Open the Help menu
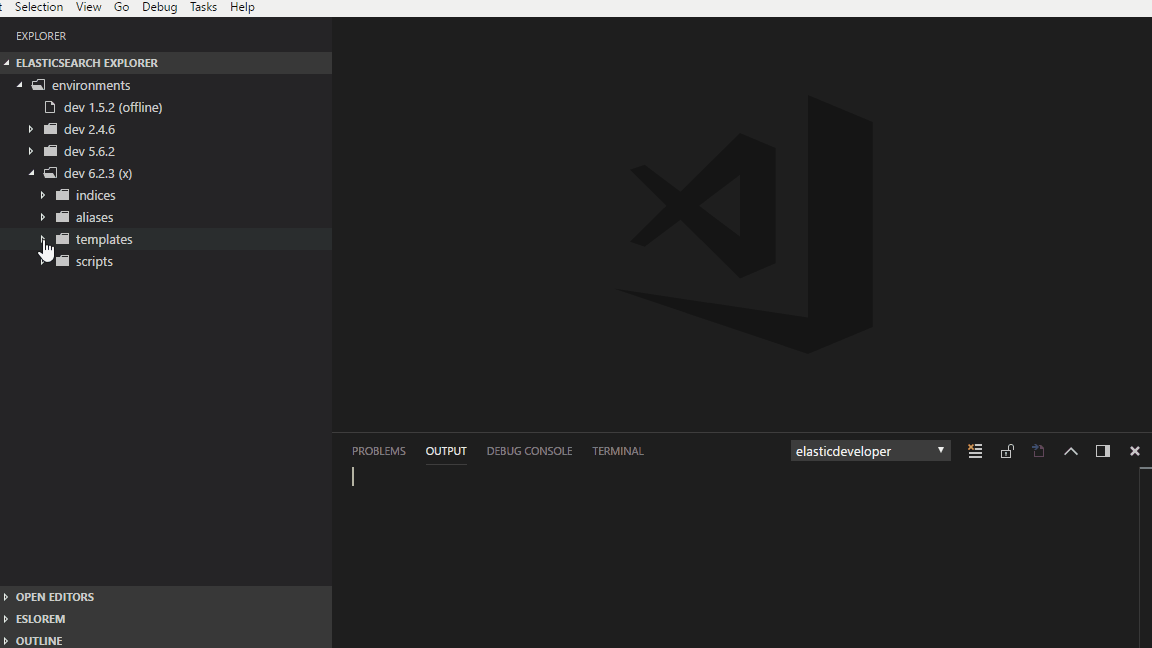 tap(242, 7)
